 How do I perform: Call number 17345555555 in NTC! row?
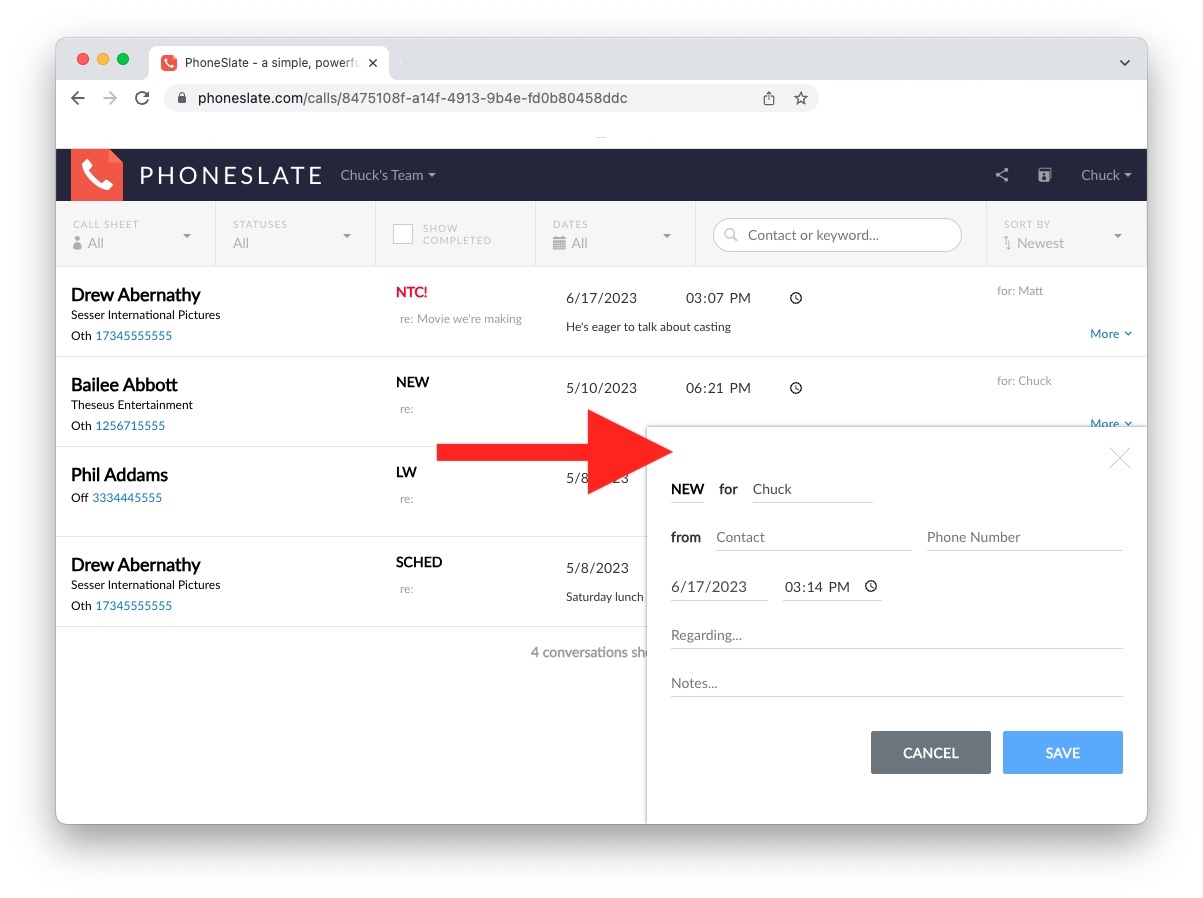click(134, 336)
